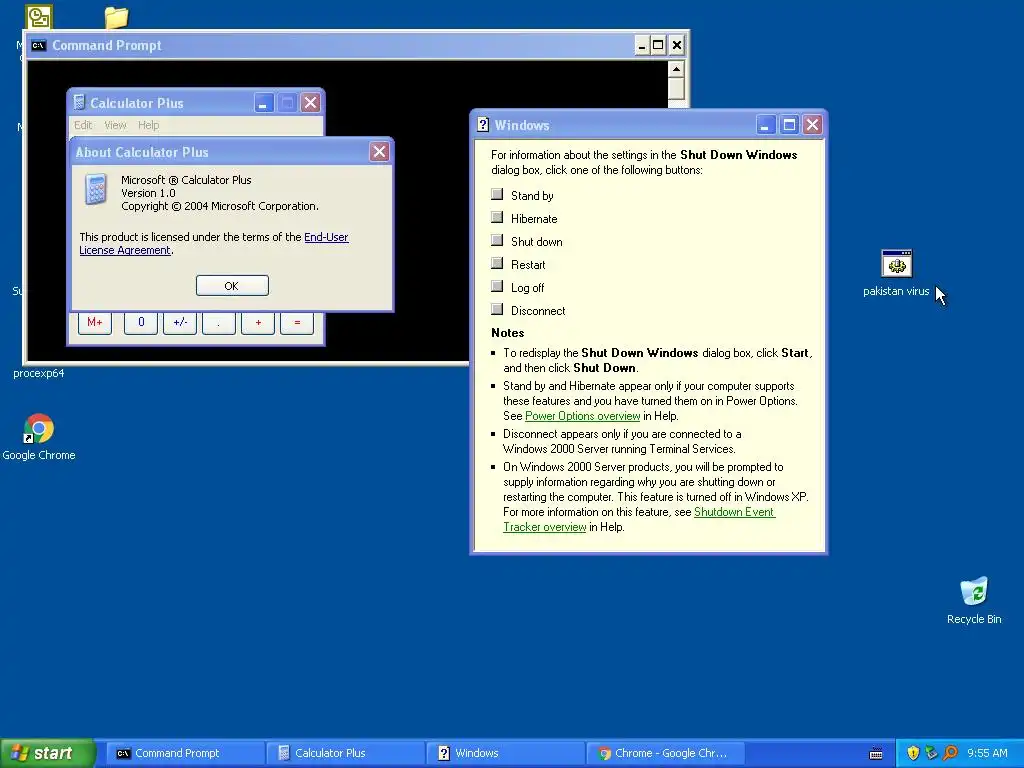
Task: Click the equals calculator button
Action: (297, 323)
